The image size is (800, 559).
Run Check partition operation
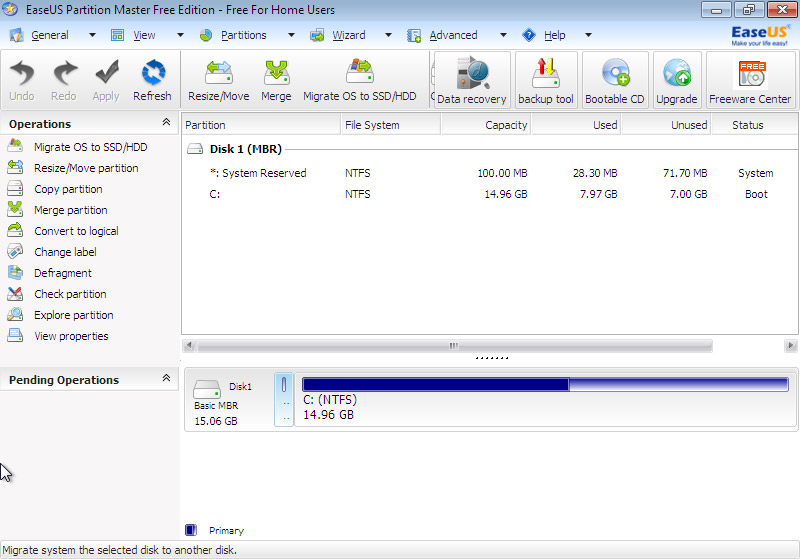70,294
